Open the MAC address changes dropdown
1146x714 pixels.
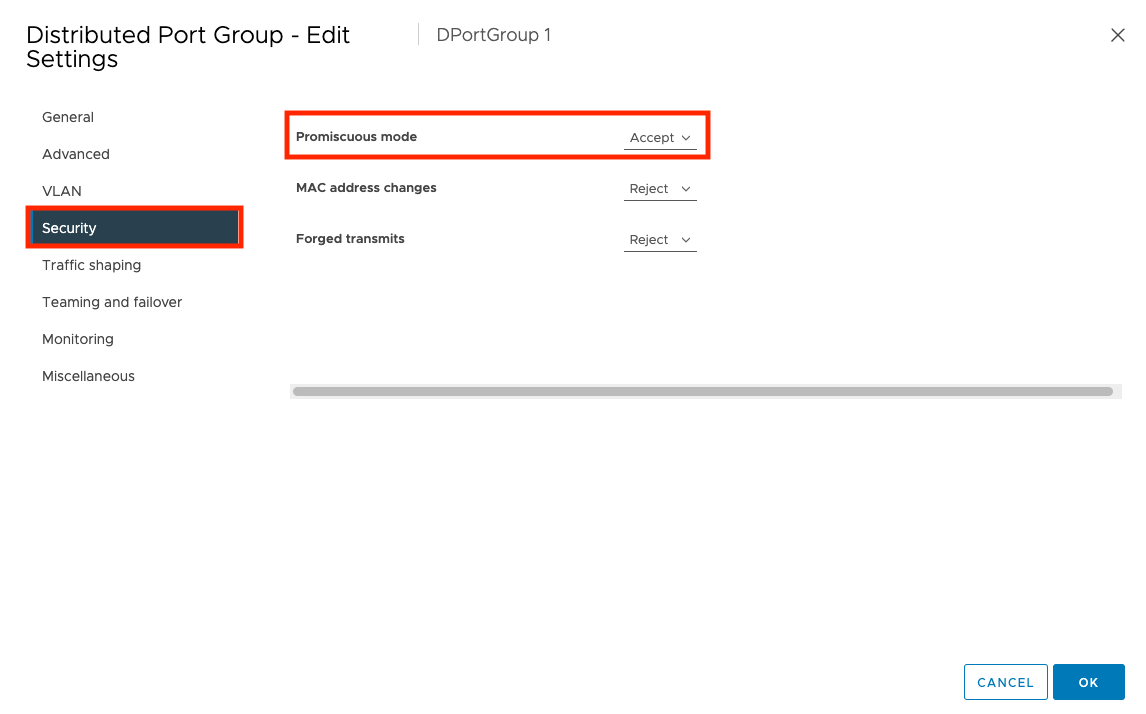659,188
